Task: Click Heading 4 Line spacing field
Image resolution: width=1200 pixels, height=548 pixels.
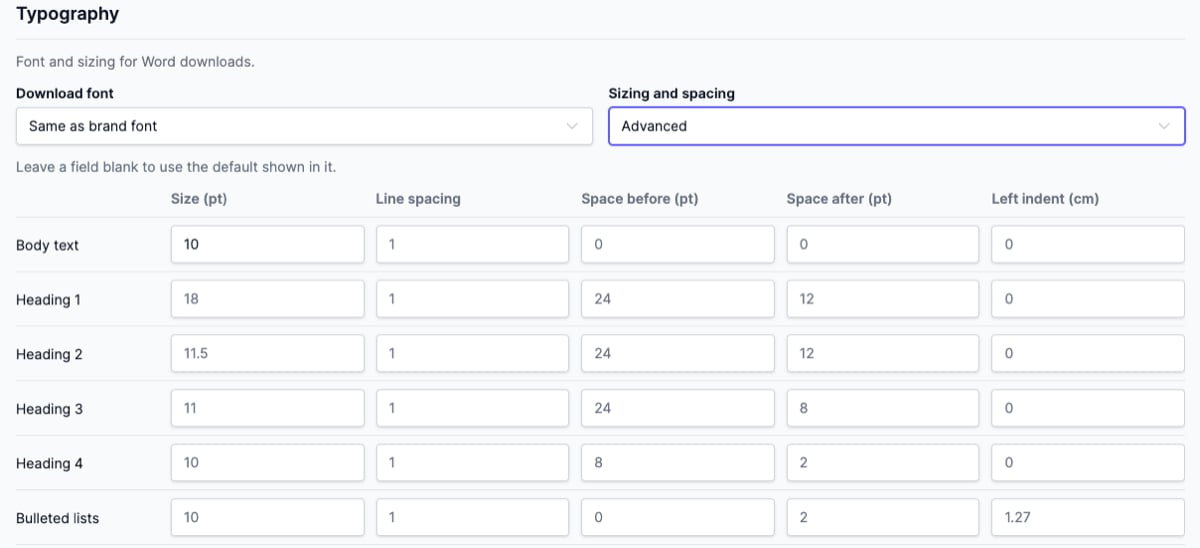Action: 473,463
